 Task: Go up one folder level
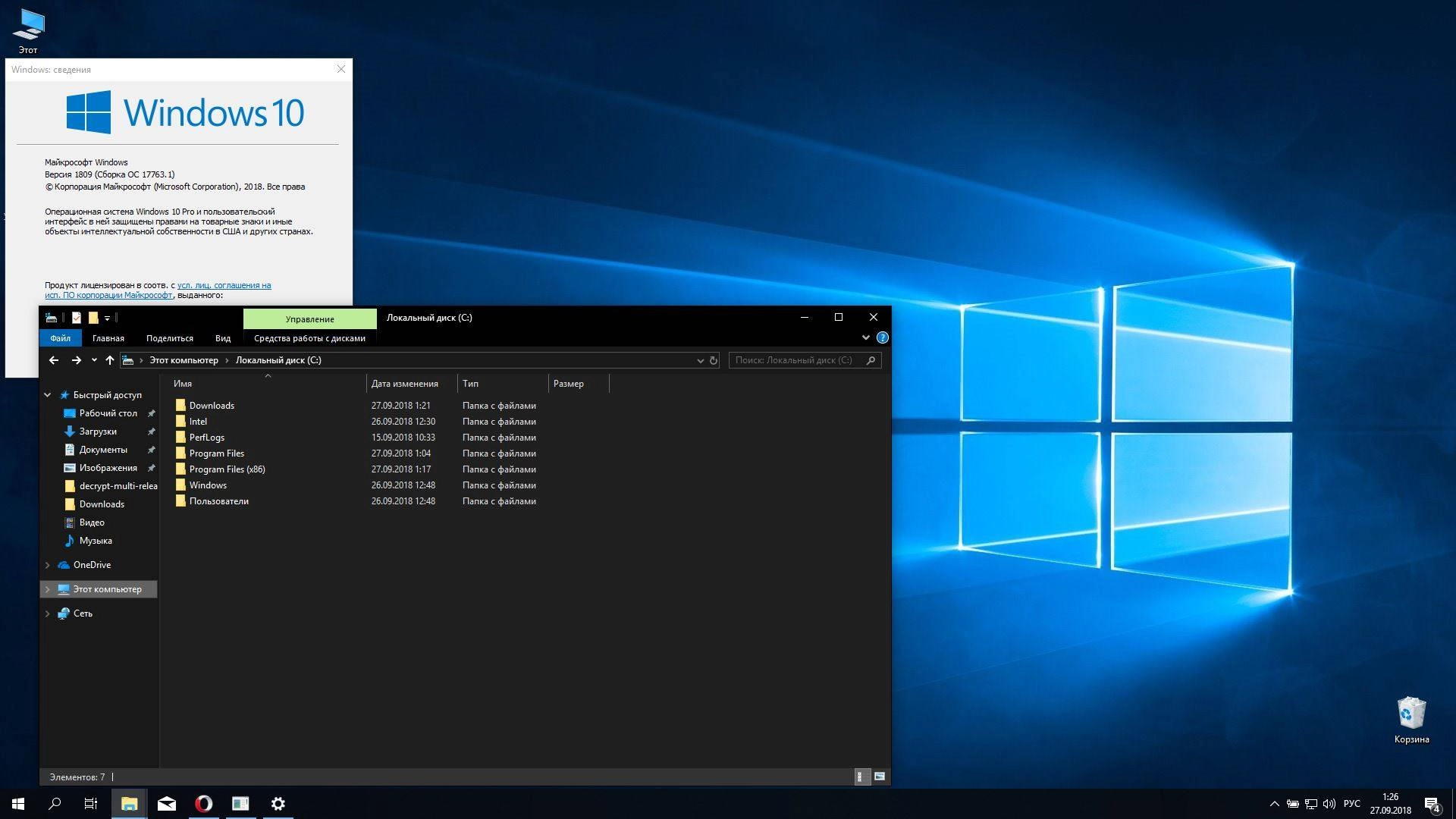tap(110, 360)
